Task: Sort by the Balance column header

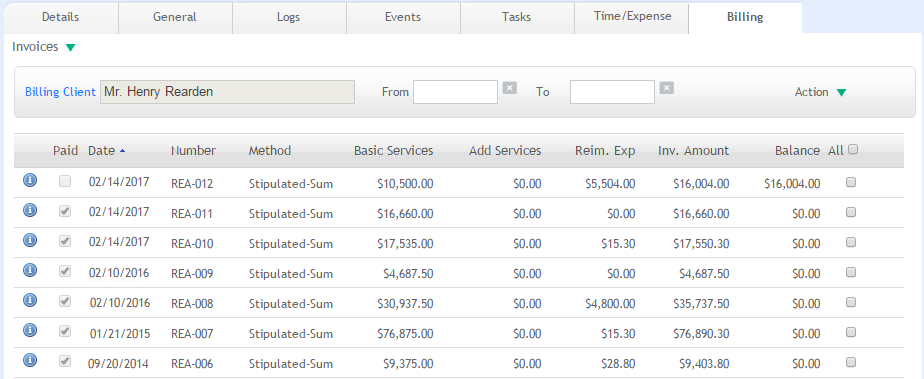Action: tap(797, 150)
